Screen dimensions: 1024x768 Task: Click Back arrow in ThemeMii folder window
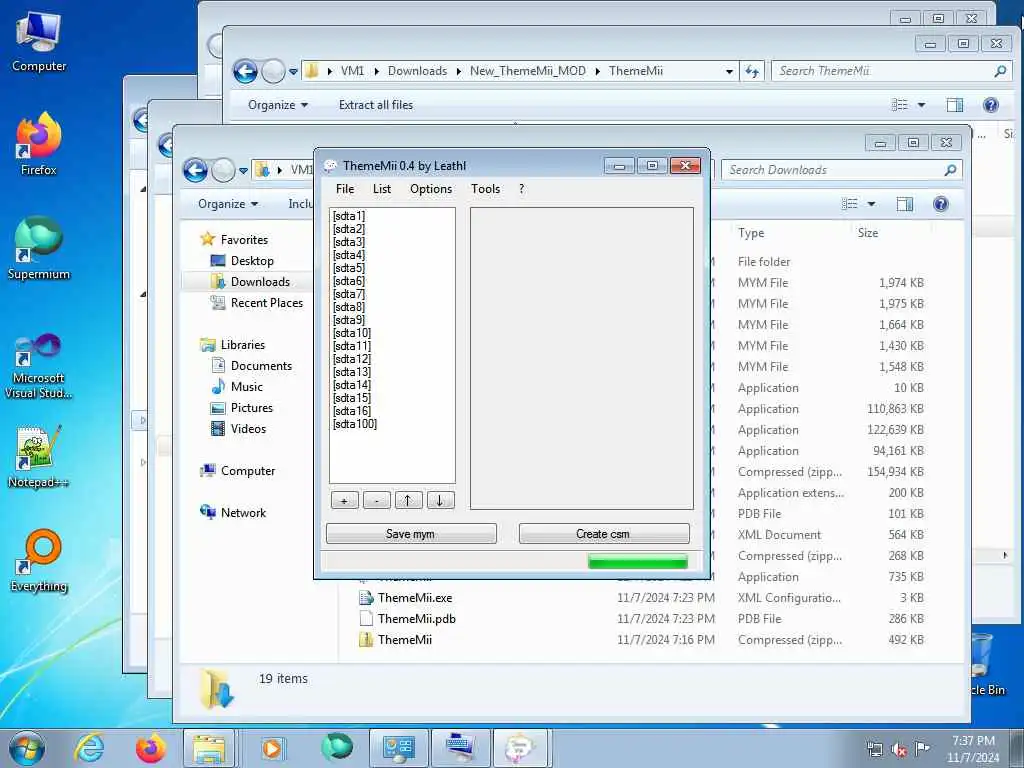tap(245, 71)
